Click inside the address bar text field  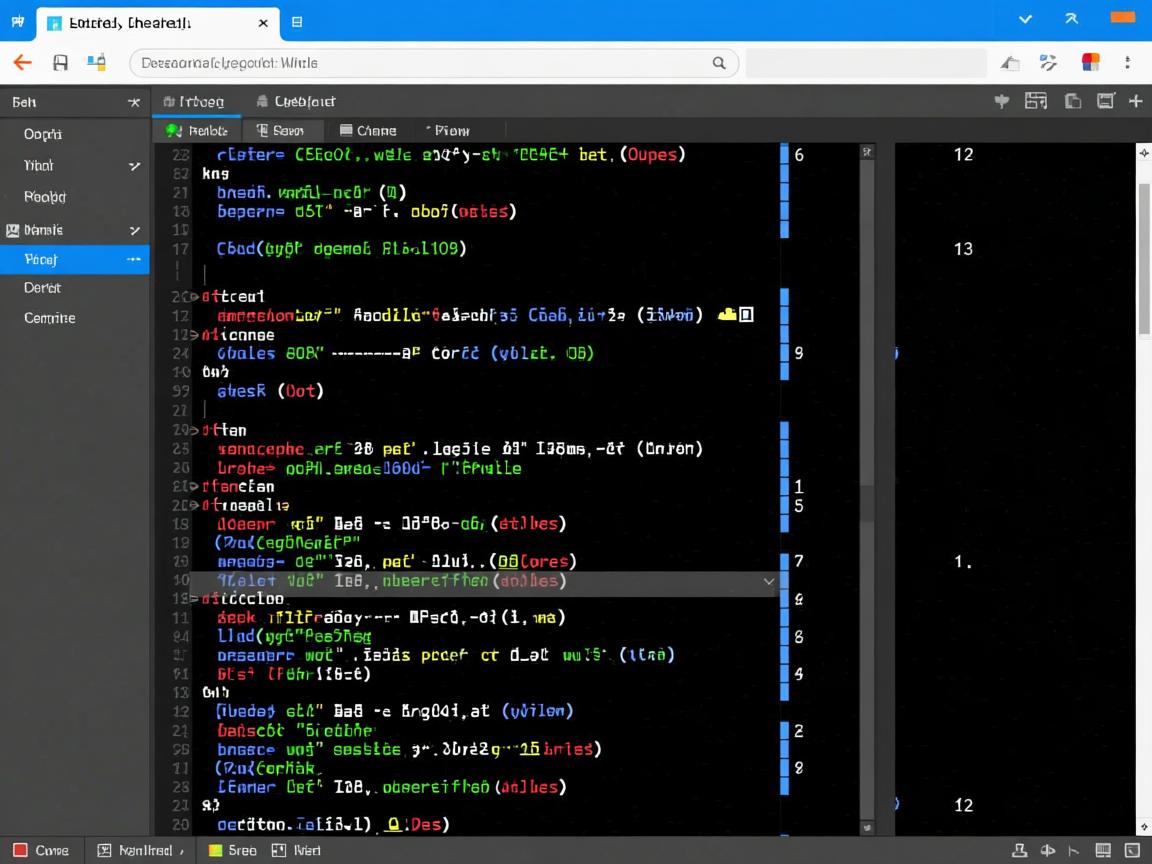420,63
